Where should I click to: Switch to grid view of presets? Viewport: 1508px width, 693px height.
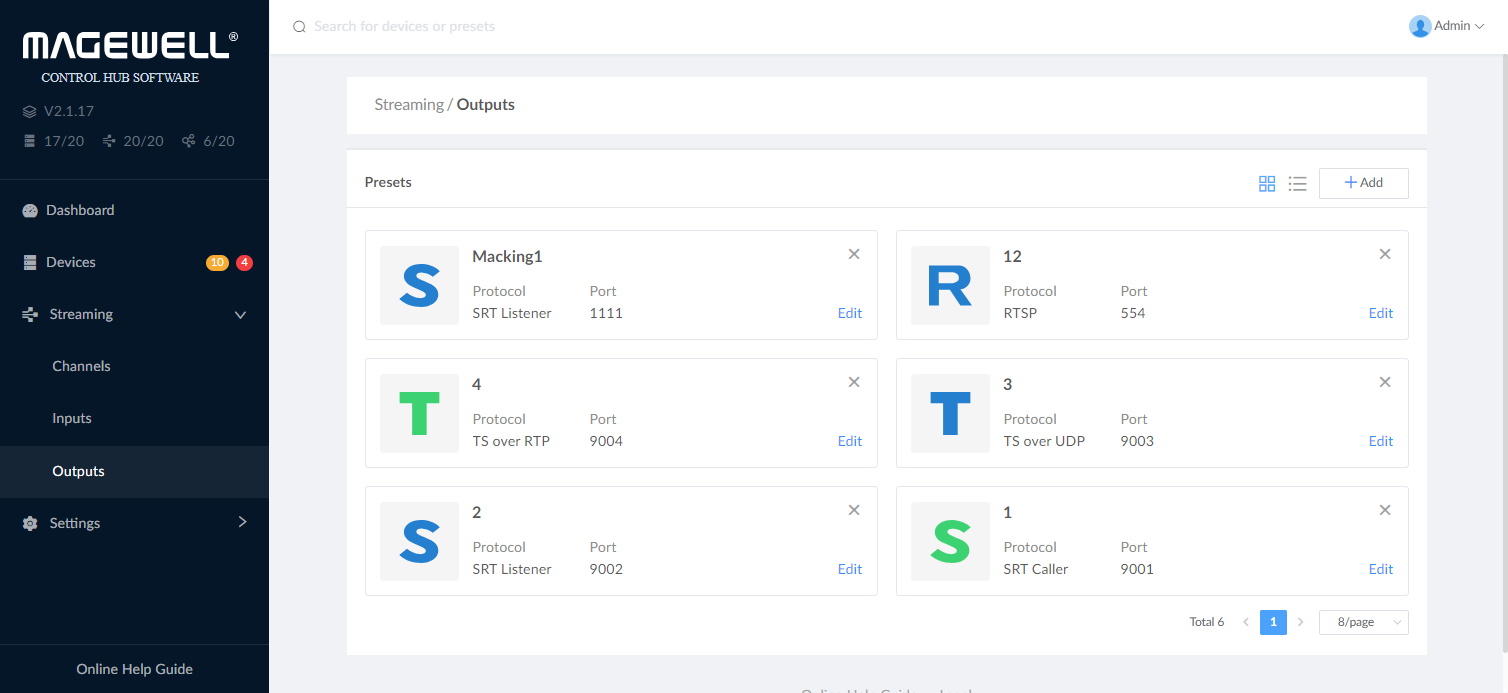tap(1267, 183)
